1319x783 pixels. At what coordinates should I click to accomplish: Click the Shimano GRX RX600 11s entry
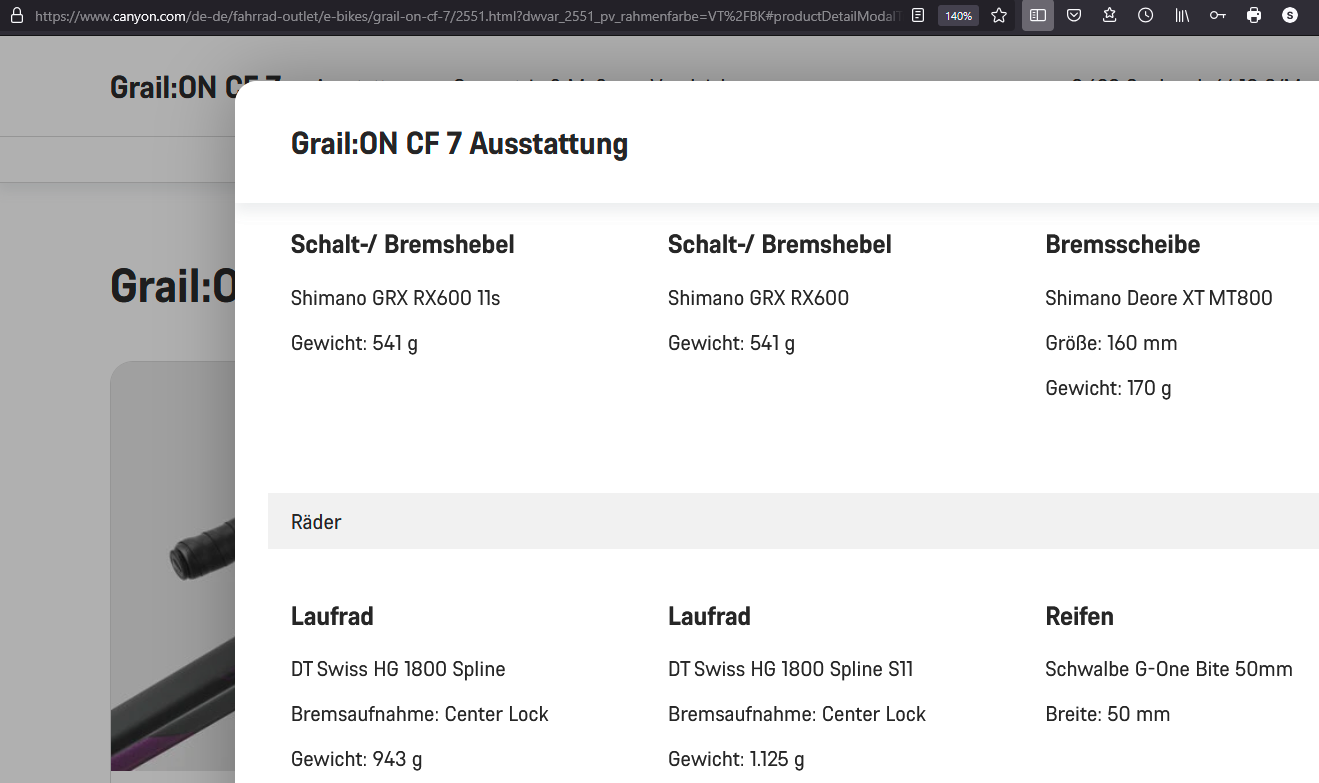tap(395, 298)
